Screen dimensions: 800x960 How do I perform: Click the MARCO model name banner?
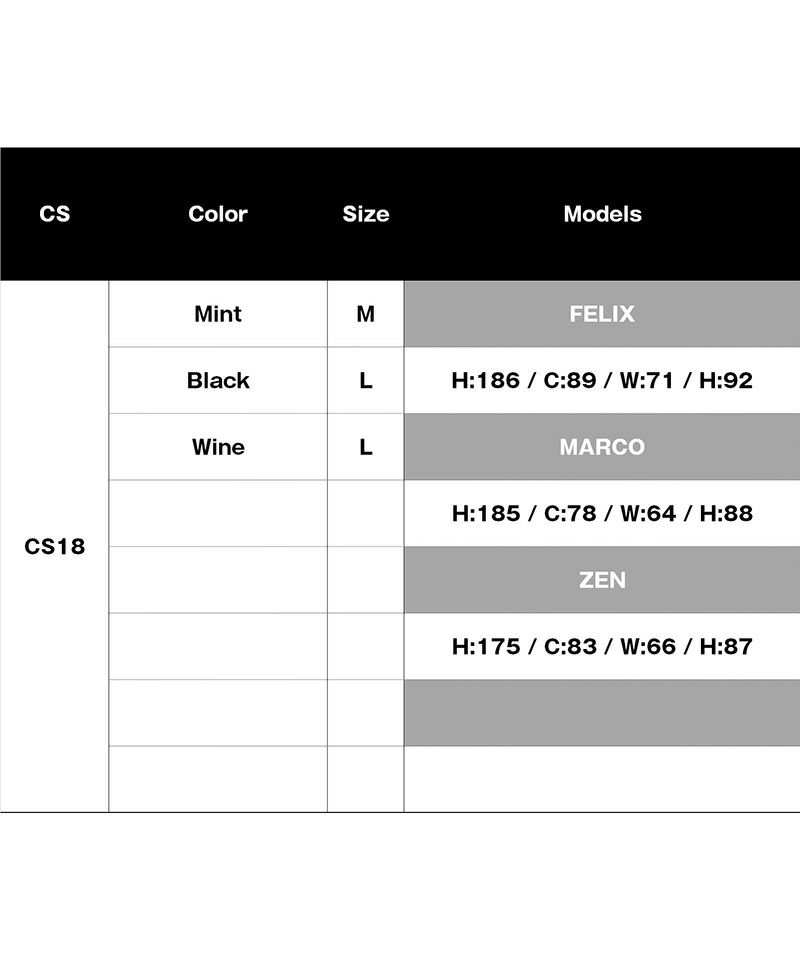pyautogui.click(x=602, y=447)
